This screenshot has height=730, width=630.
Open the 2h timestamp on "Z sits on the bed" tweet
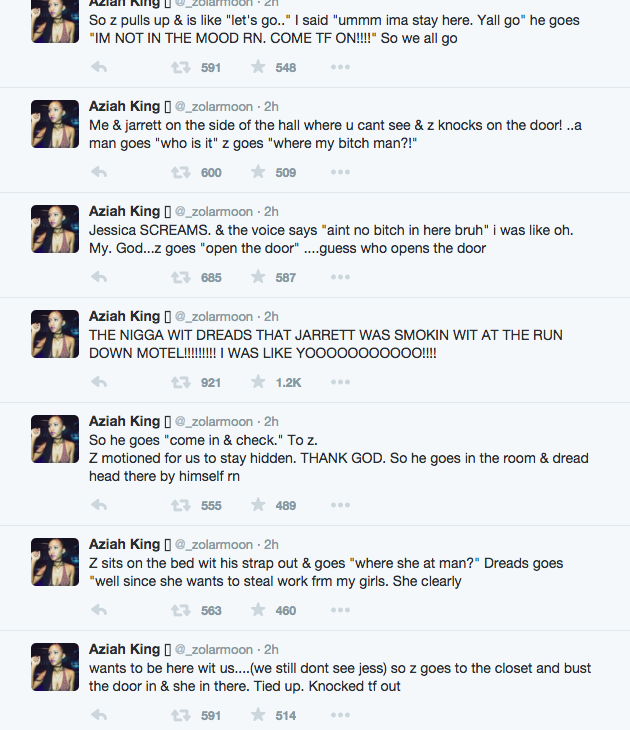tap(271, 545)
